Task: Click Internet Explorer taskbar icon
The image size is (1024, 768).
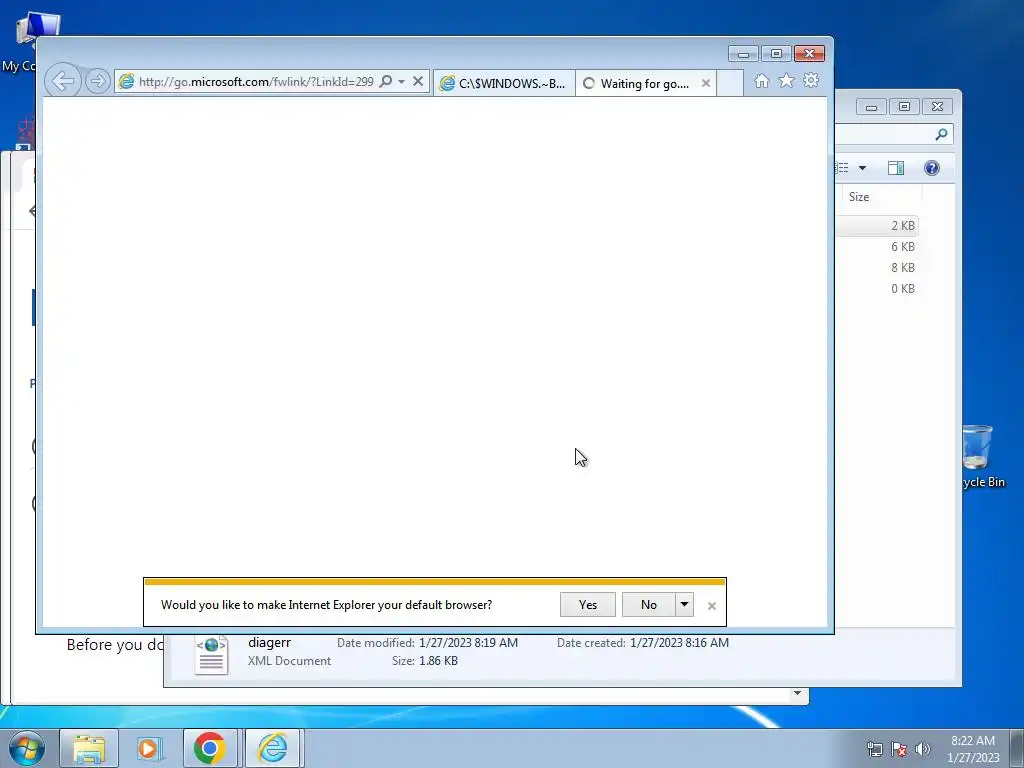Action: tap(272, 748)
